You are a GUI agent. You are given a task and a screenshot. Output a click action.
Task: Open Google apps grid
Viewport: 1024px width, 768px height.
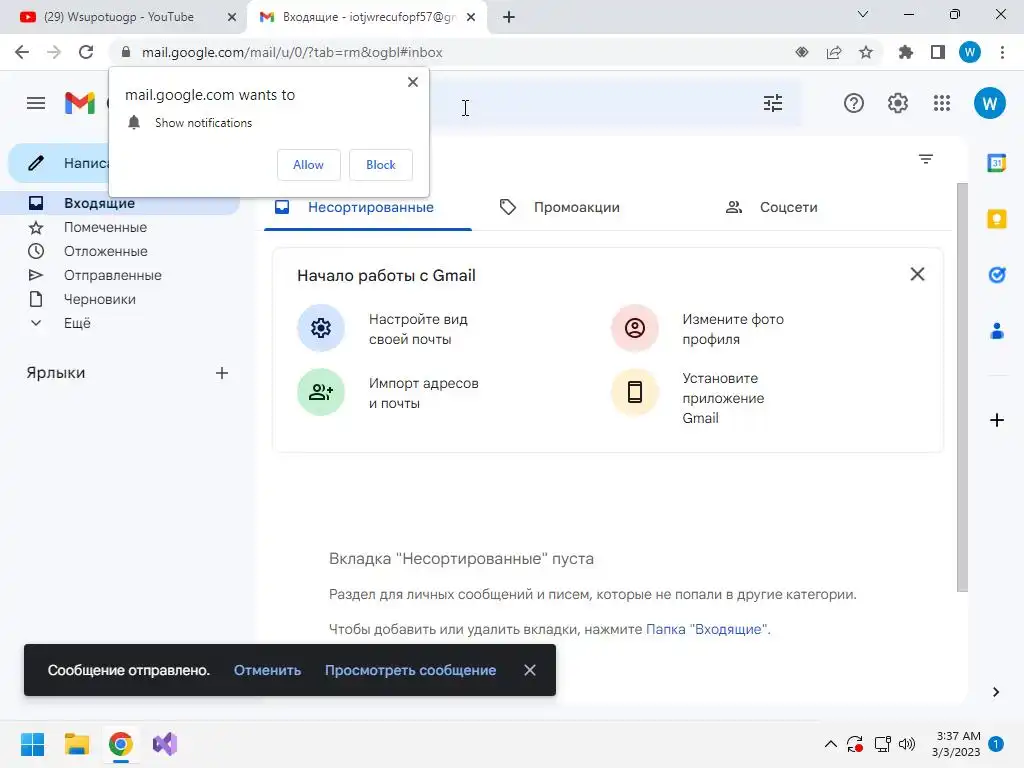click(x=942, y=103)
